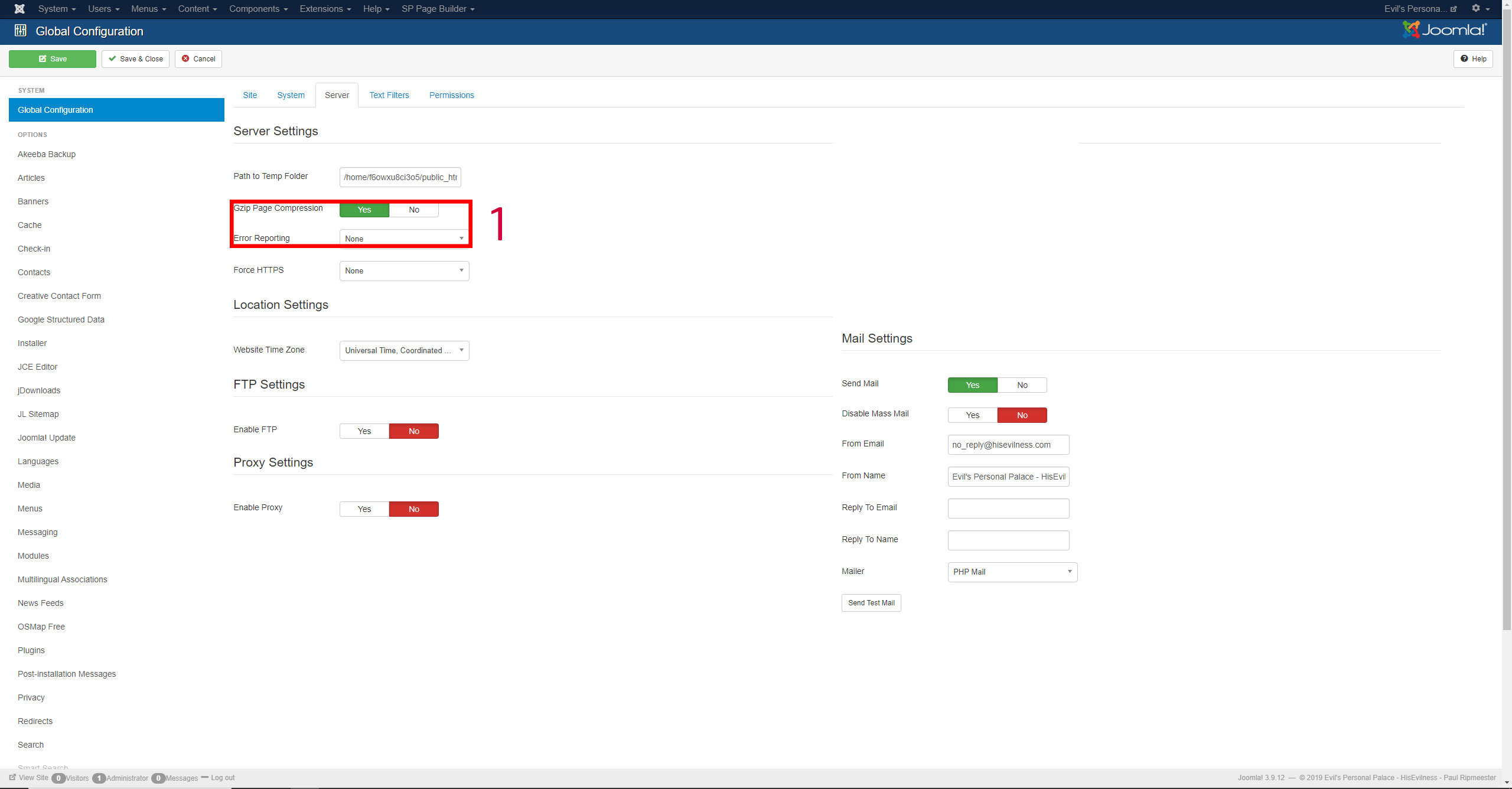Image resolution: width=1512 pixels, height=789 pixels.
Task: Select the Server tab
Action: click(x=337, y=95)
